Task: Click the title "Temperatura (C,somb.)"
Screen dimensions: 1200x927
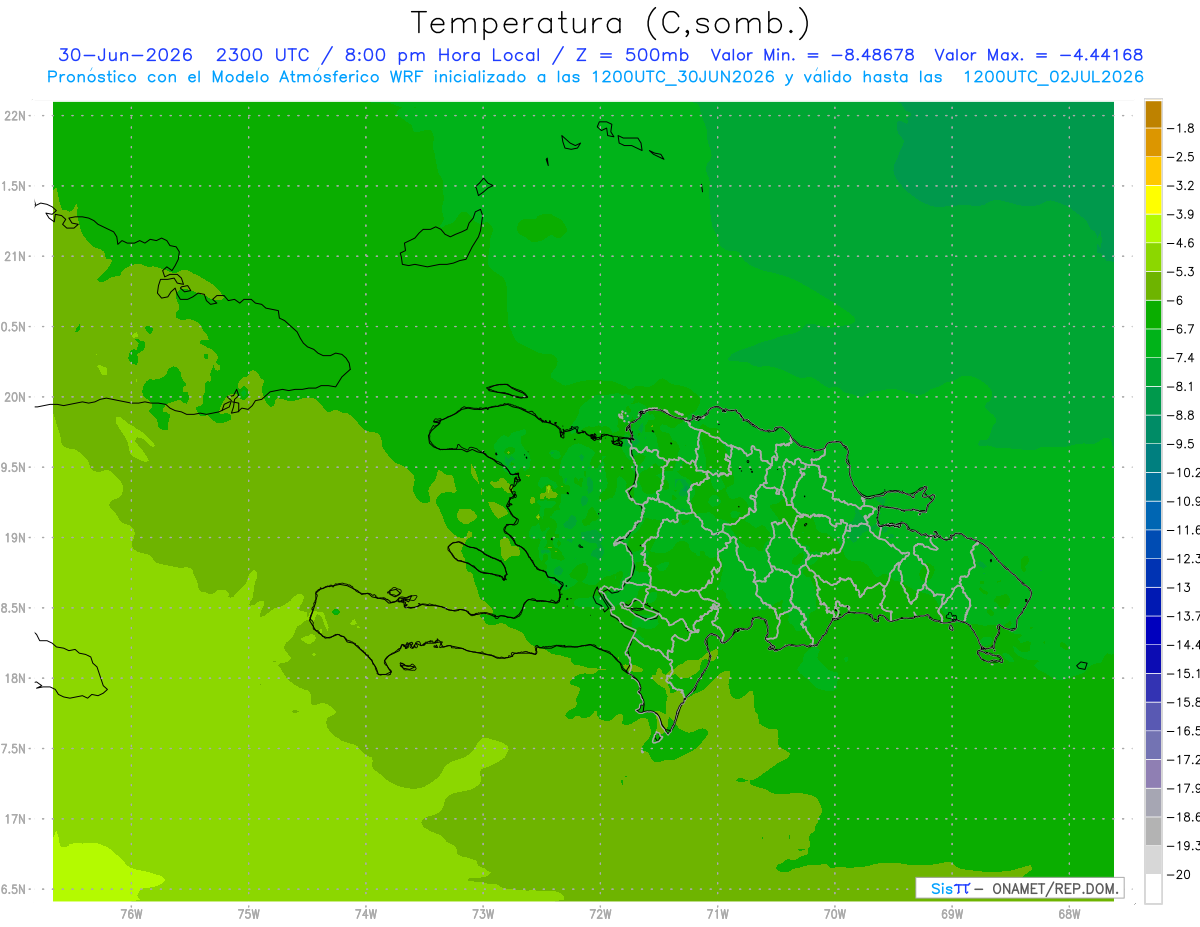Action: click(609, 24)
